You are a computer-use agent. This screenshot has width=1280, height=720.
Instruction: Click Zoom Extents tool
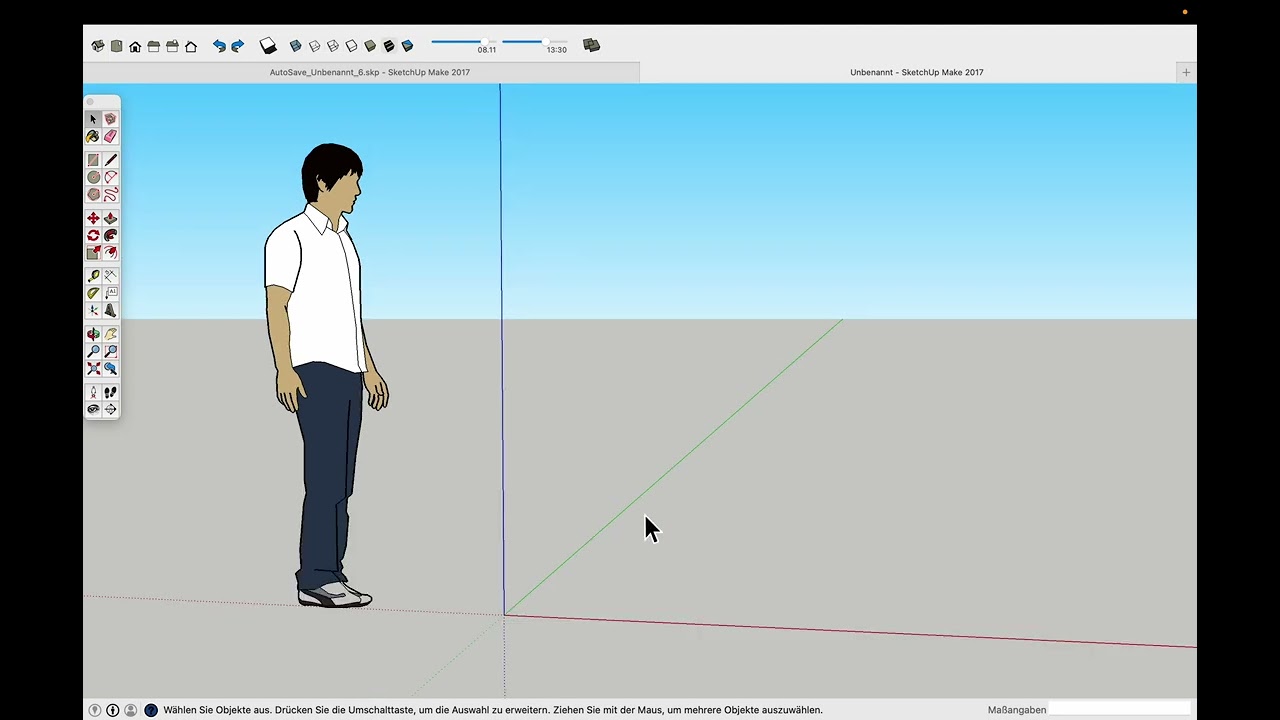[x=93, y=368]
